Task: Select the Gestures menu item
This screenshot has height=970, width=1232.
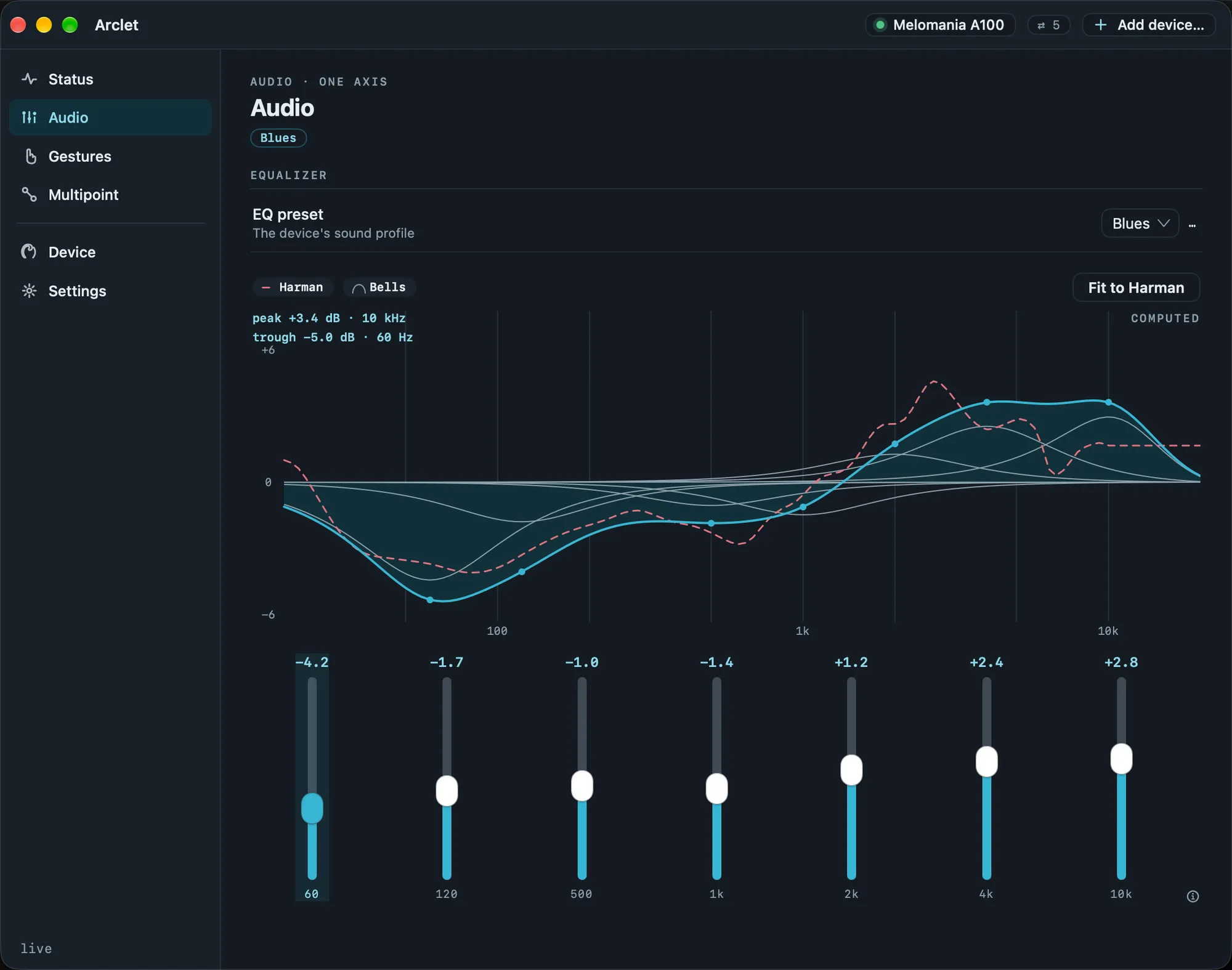Action: (x=110, y=156)
